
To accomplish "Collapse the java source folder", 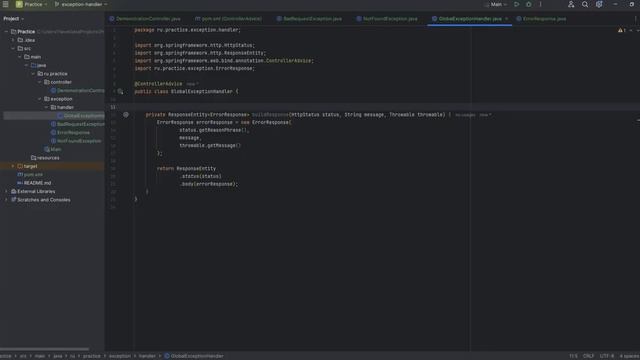I will 27,65.
